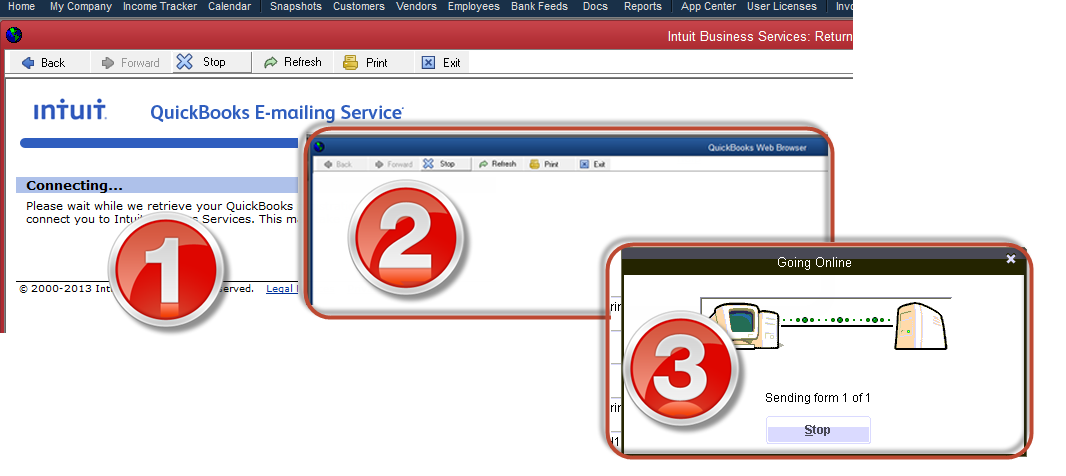Click the Refresh label in Intuit Business Services toolbar
The height and width of the screenshot is (476, 1066).
303,62
